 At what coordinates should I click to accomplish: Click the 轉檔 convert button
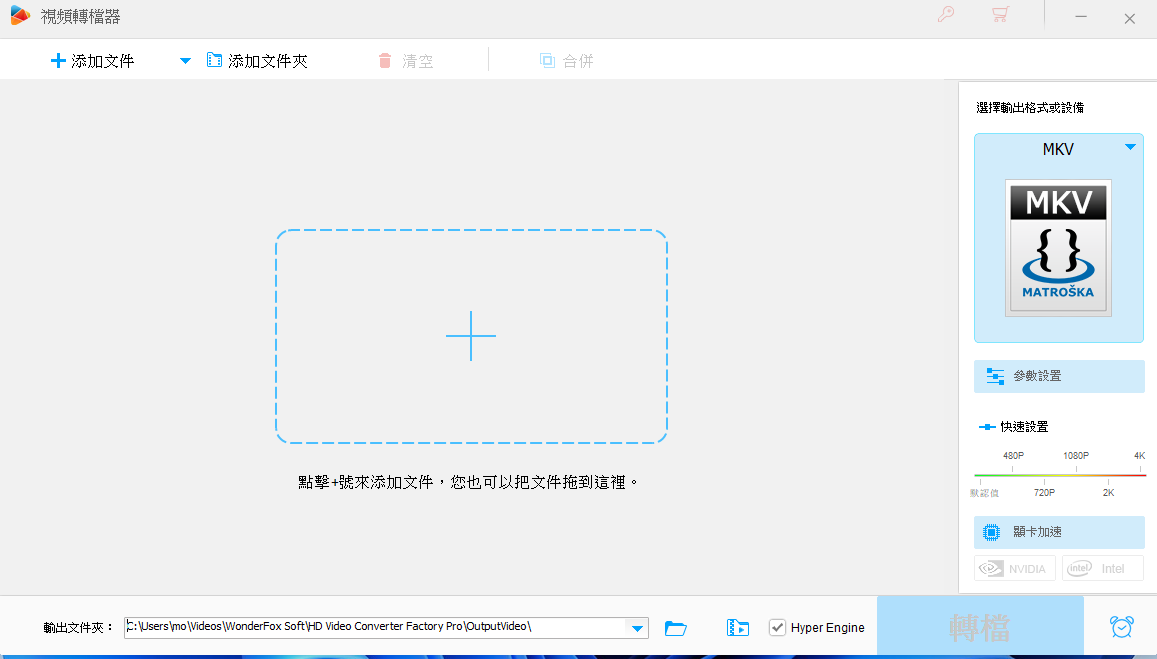pos(980,627)
